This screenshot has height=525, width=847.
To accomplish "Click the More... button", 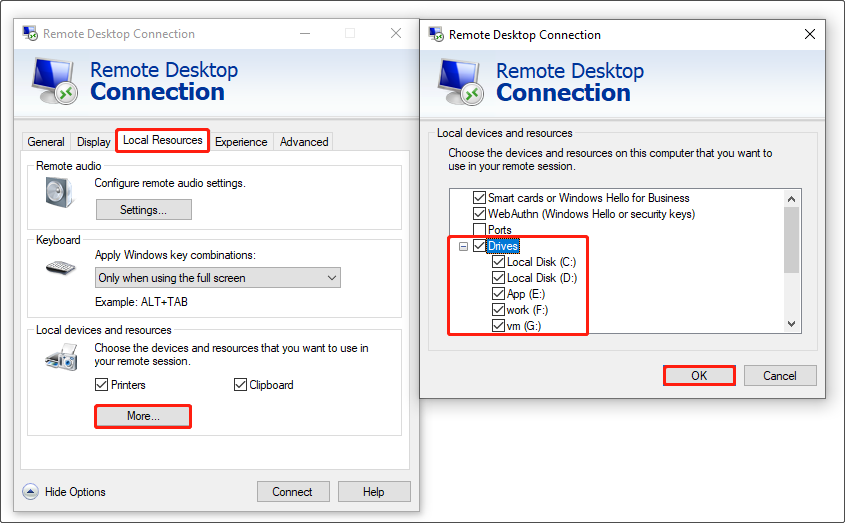I will (x=143, y=416).
